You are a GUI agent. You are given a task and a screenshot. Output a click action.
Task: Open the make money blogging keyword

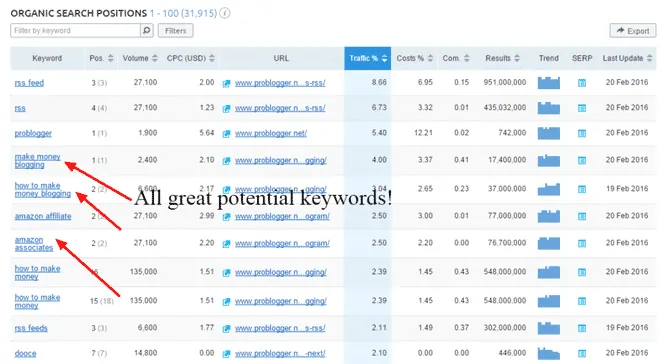[x=37, y=161]
